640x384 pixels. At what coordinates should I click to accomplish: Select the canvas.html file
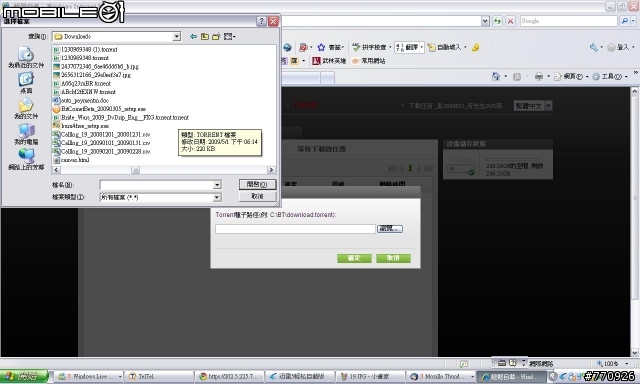point(71,160)
